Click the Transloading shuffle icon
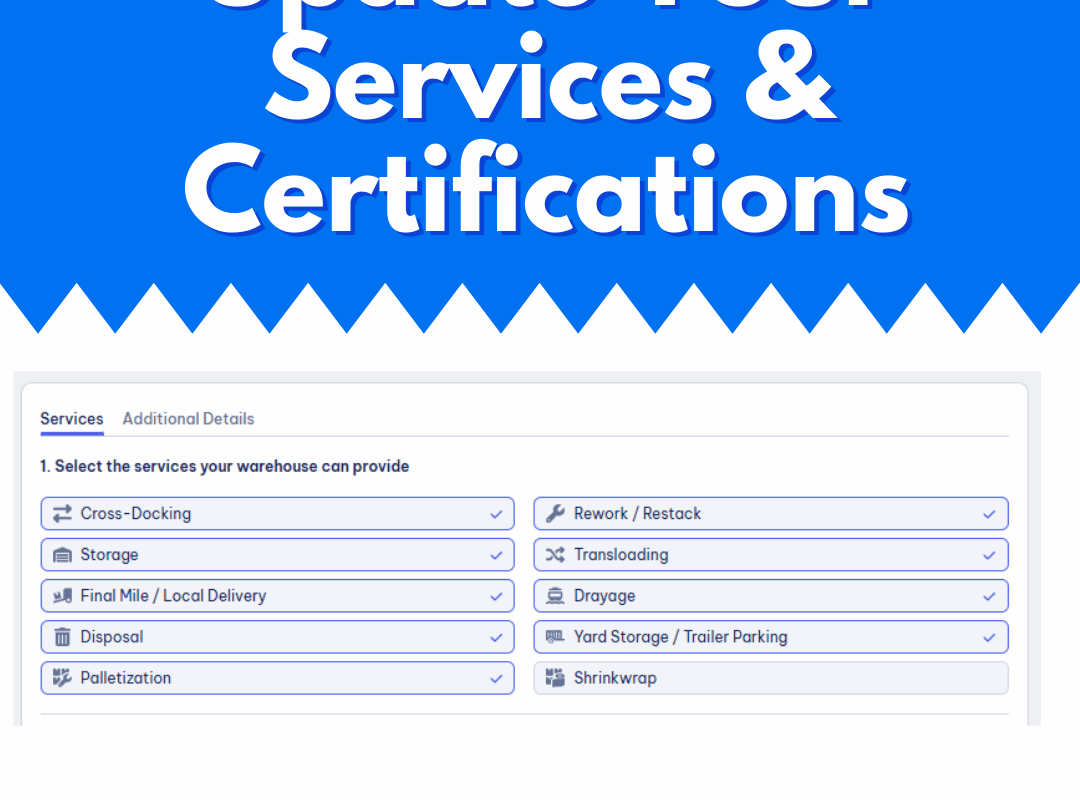 [x=555, y=555]
